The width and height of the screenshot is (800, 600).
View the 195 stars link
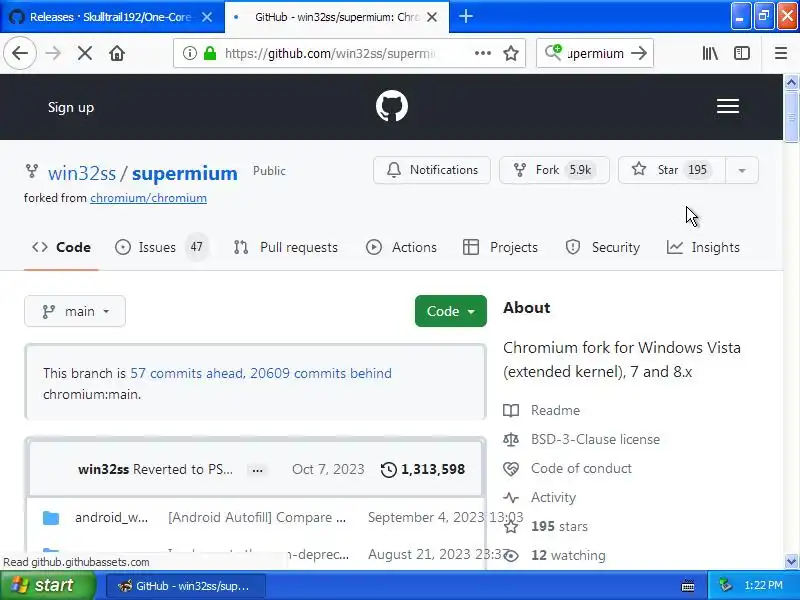[x=545, y=527]
